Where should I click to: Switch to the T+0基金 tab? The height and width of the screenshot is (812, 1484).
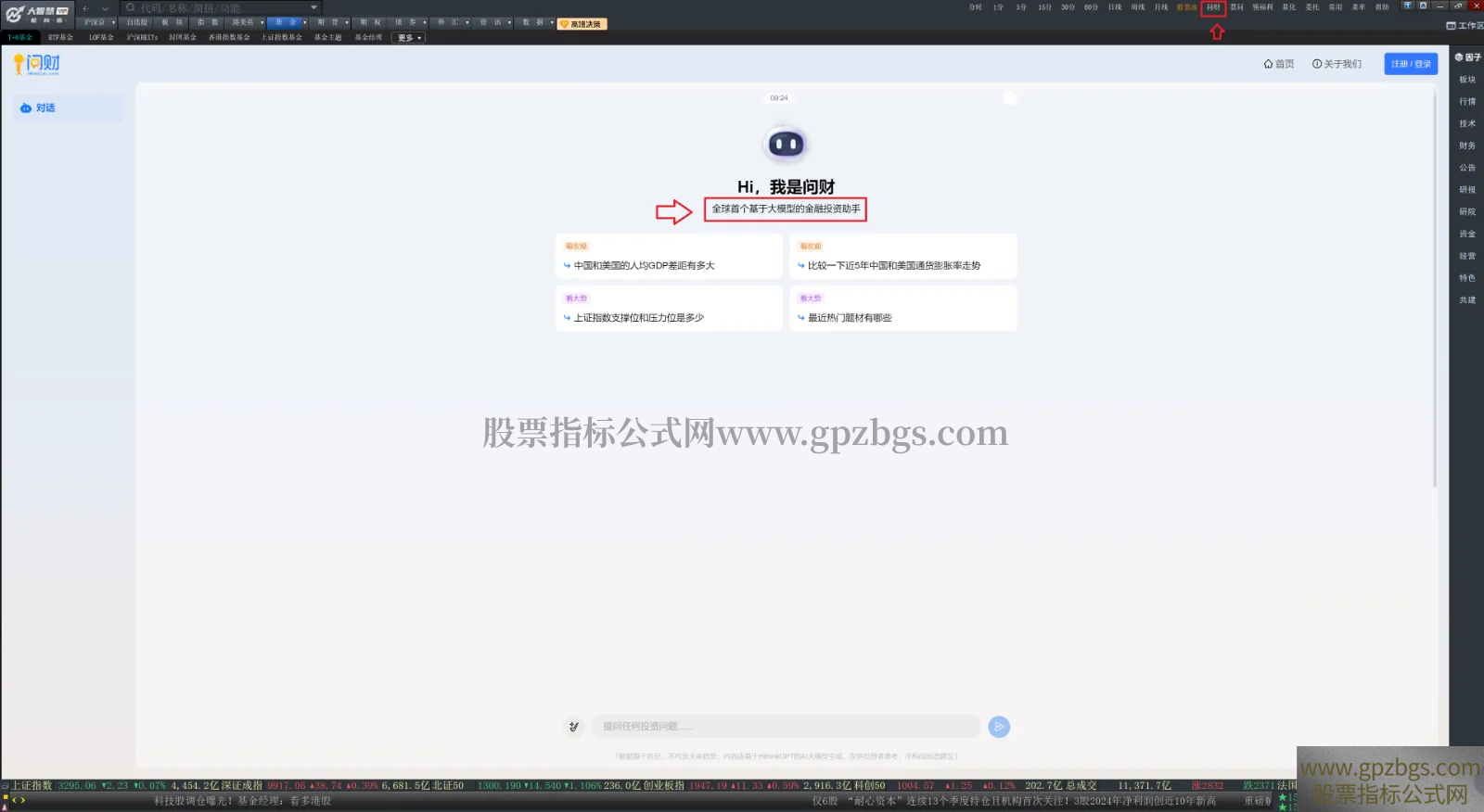point(20,38)
